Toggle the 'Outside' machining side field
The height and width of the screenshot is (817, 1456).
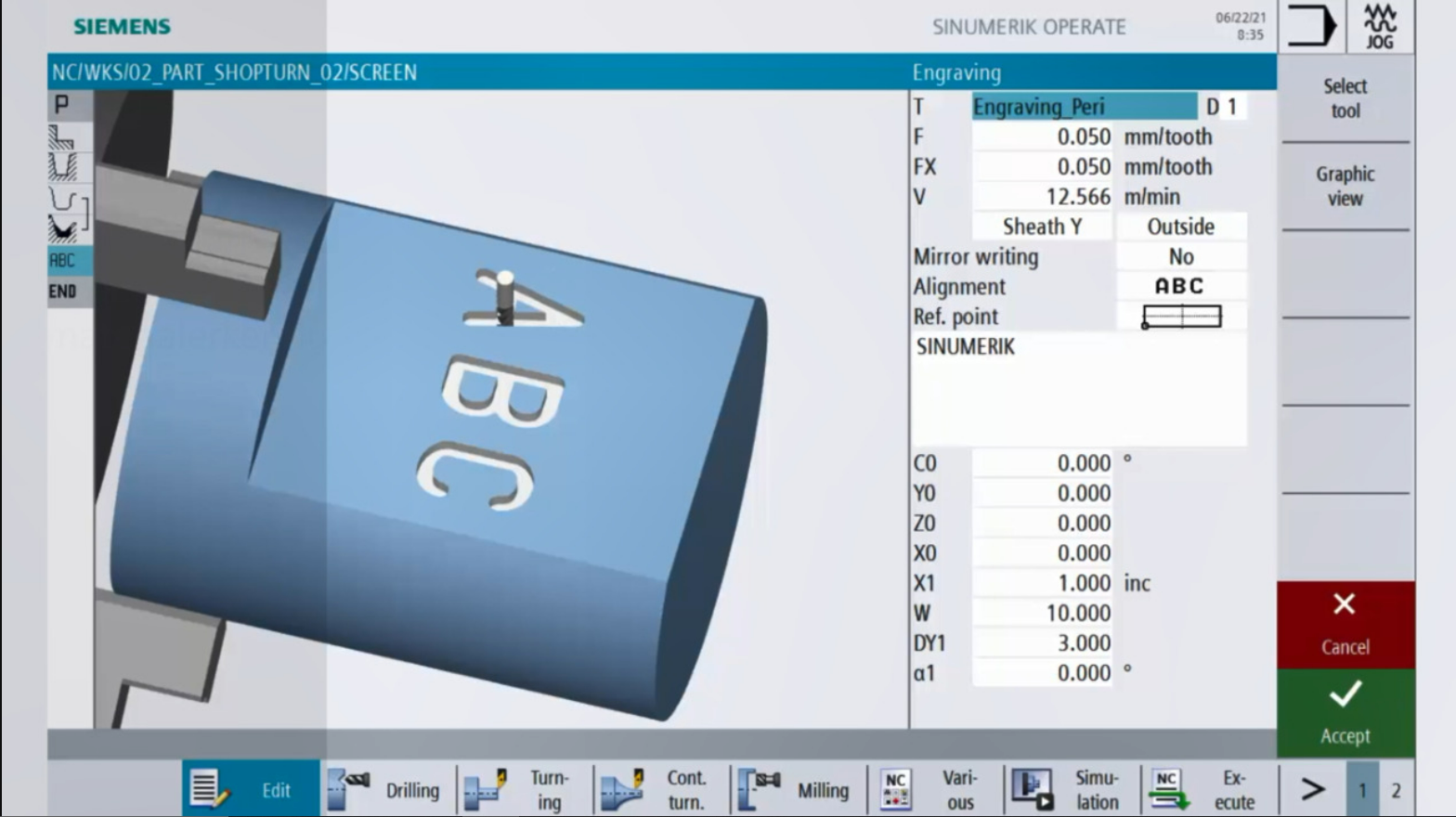click(x=1181, y=227)
